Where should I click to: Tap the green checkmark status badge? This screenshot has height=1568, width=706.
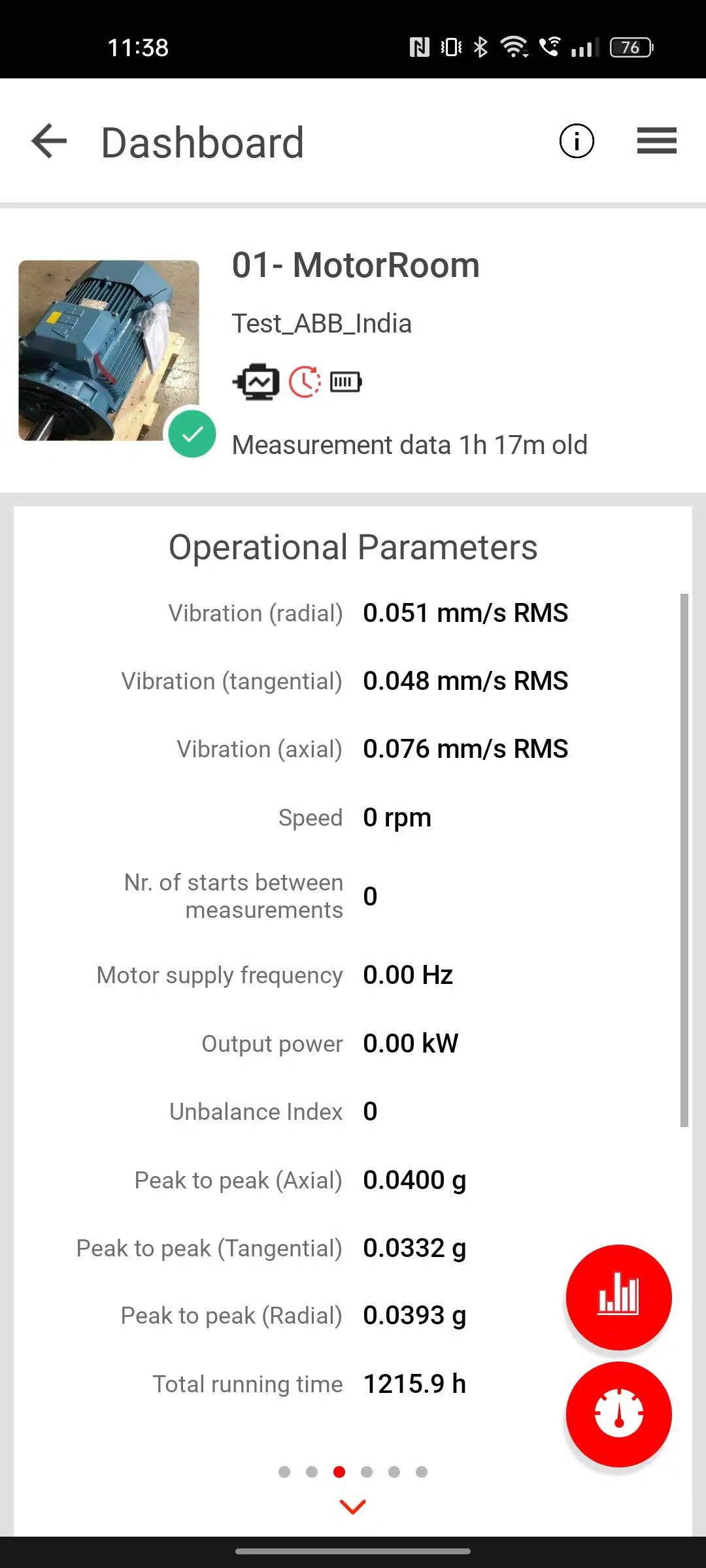192,434
